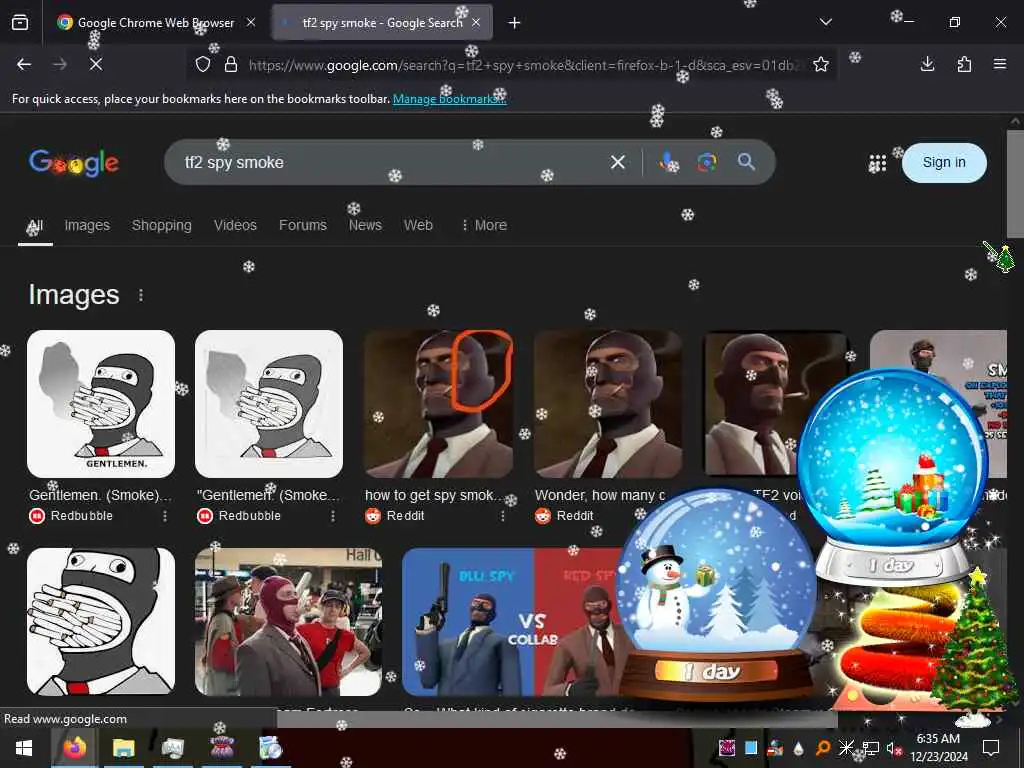Viewport: 1024px width, 768px height.
Task: Open options for first Redbubble result
Action: point(165,516)
